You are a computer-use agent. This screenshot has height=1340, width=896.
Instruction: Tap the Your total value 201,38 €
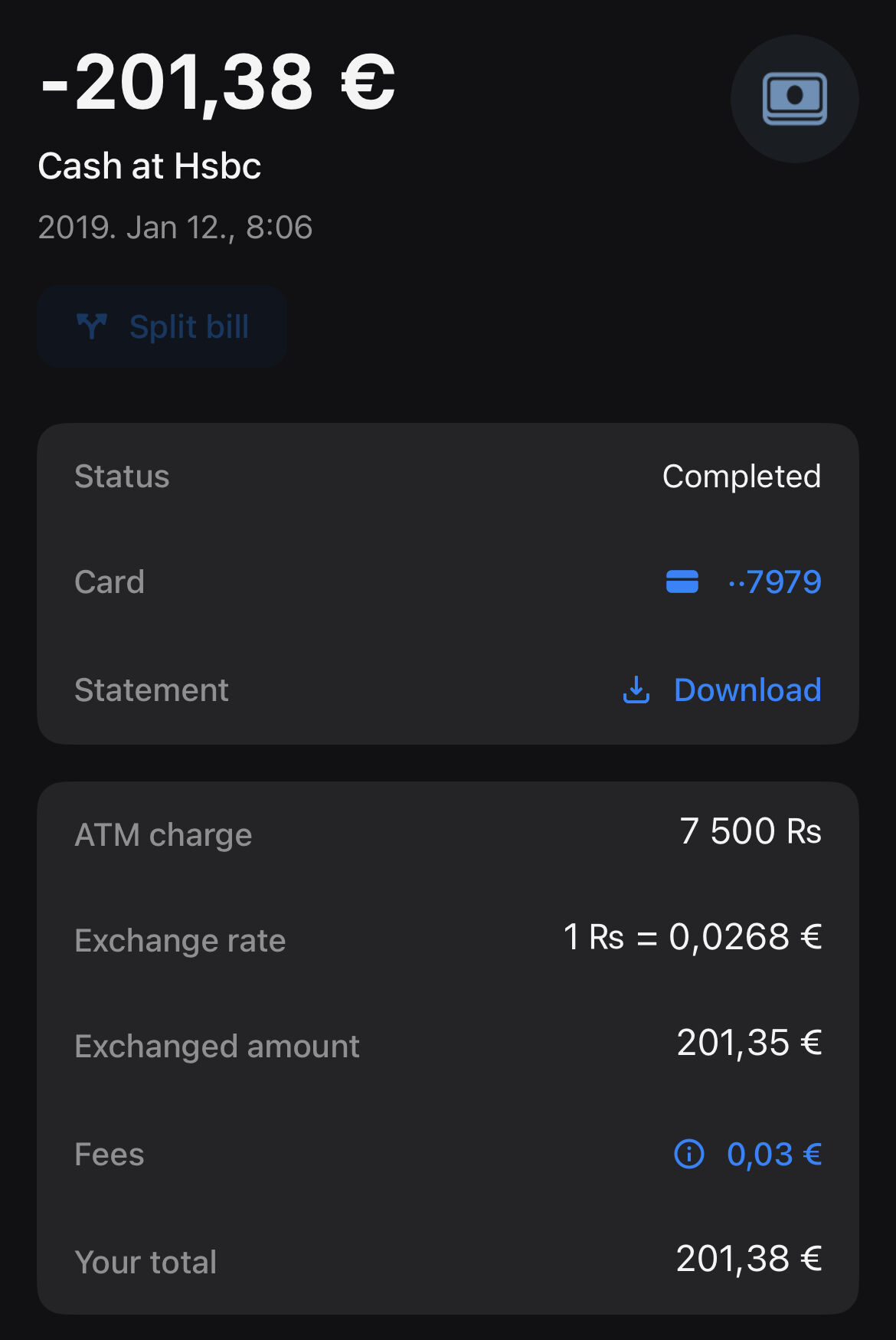click(749, 1259)
